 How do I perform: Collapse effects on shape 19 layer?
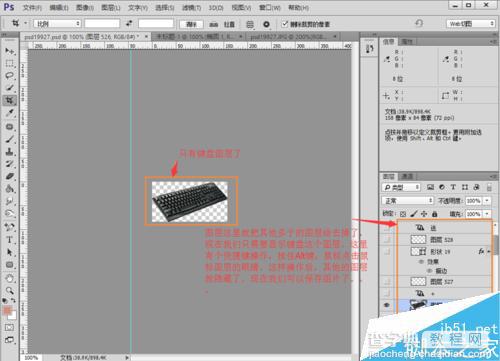[x=489, y=252]
